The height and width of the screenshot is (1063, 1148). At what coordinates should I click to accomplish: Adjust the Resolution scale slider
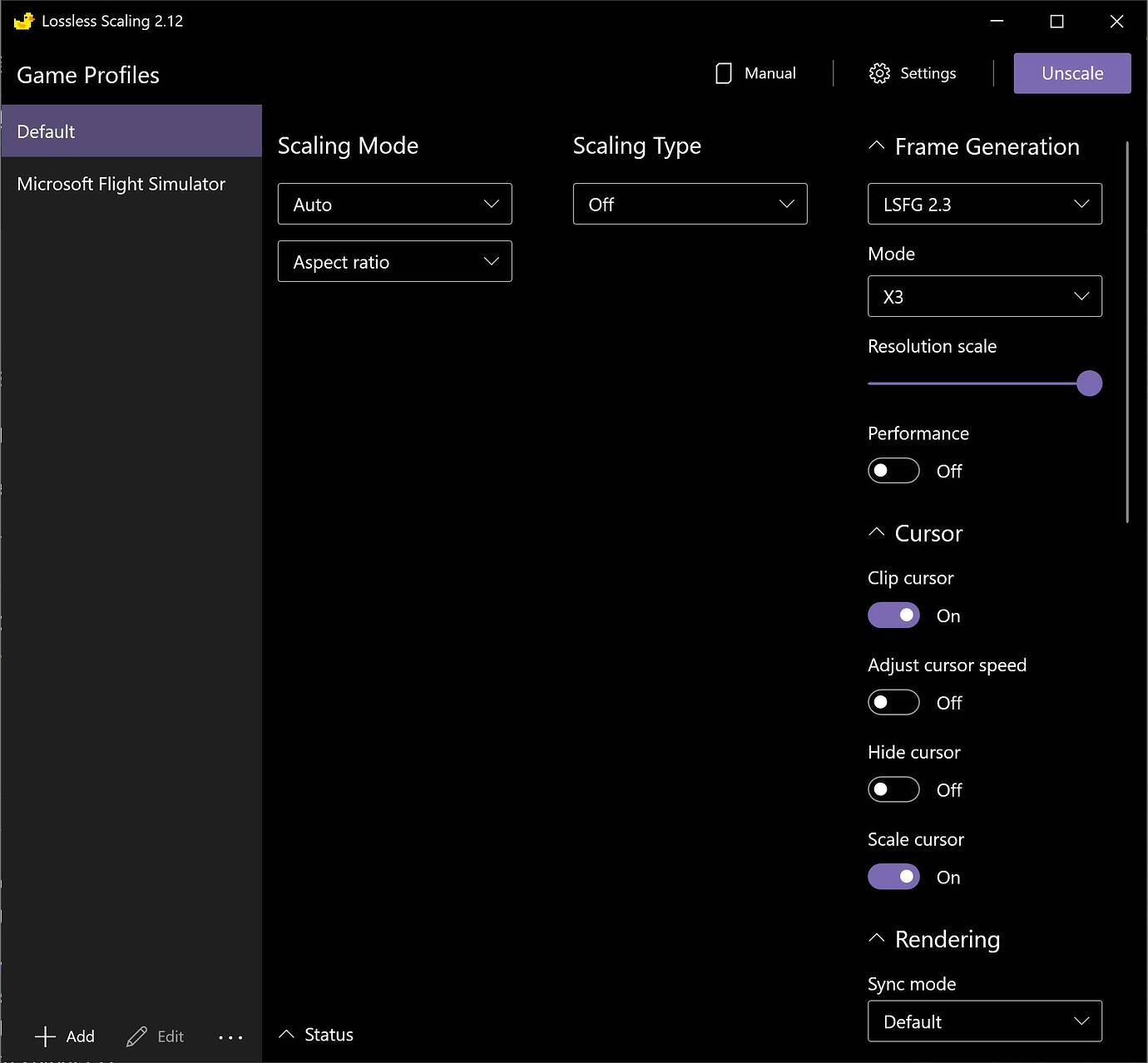click(x=1089, y=383)
